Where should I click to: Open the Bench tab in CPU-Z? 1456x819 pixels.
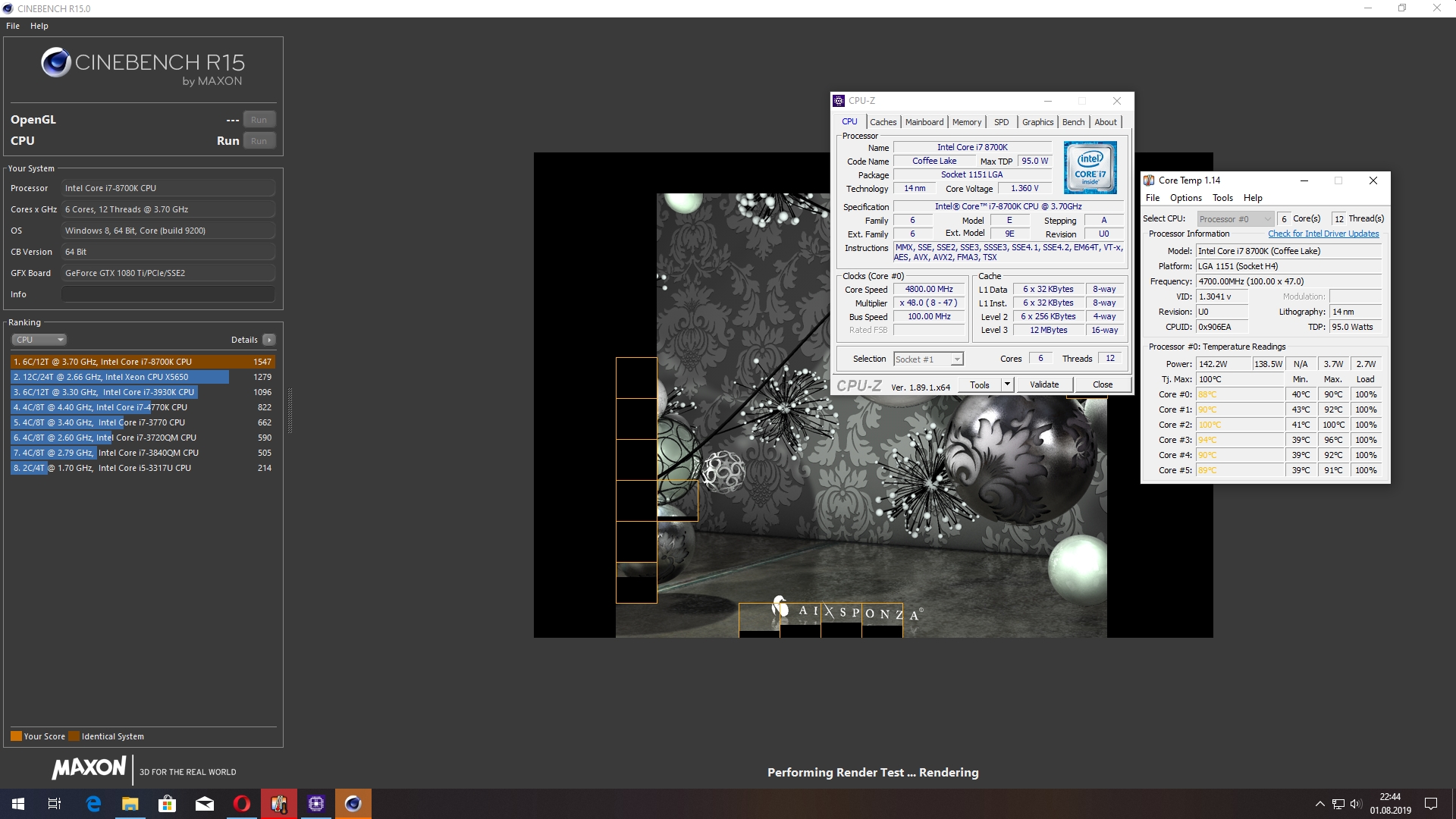coord(1073,122)
